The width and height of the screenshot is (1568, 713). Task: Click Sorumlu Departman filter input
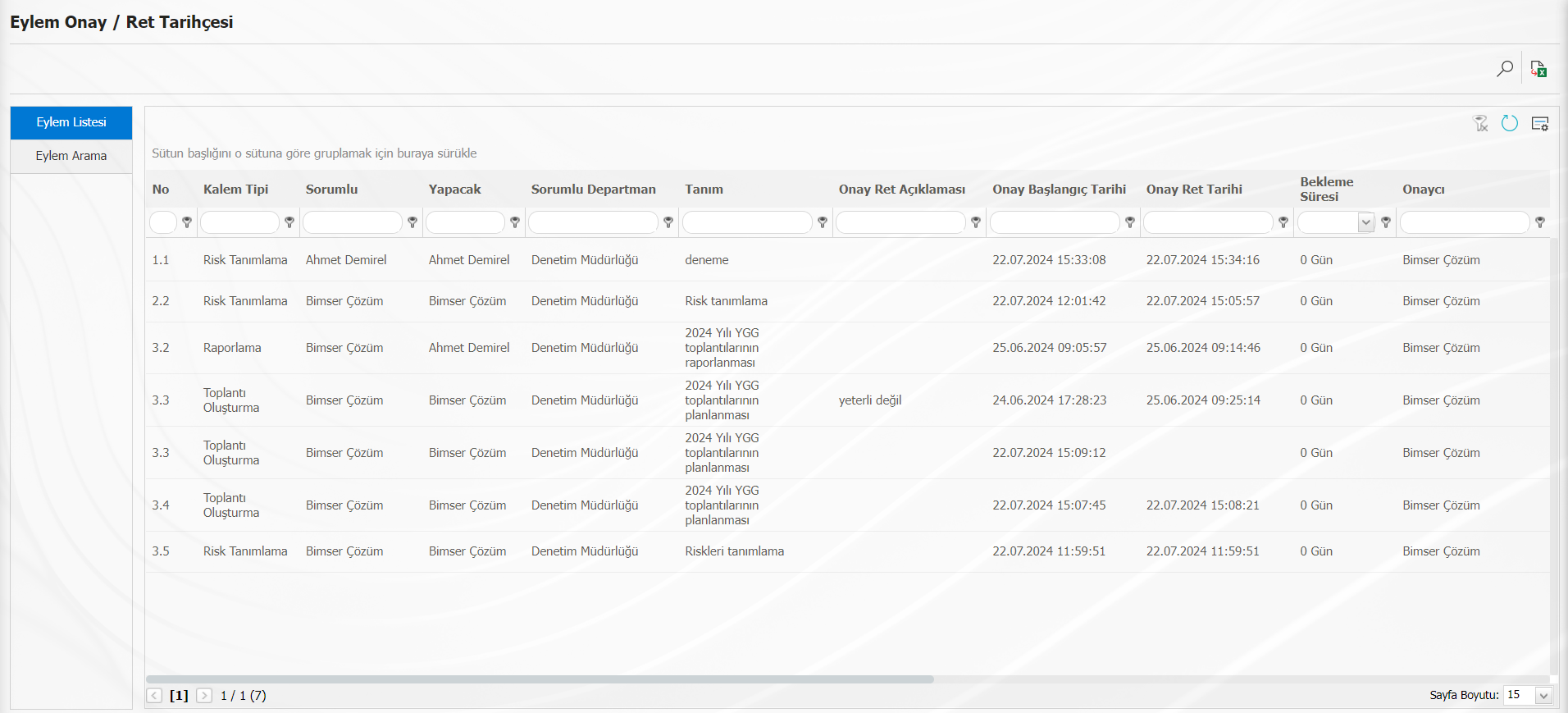point(594,222)
